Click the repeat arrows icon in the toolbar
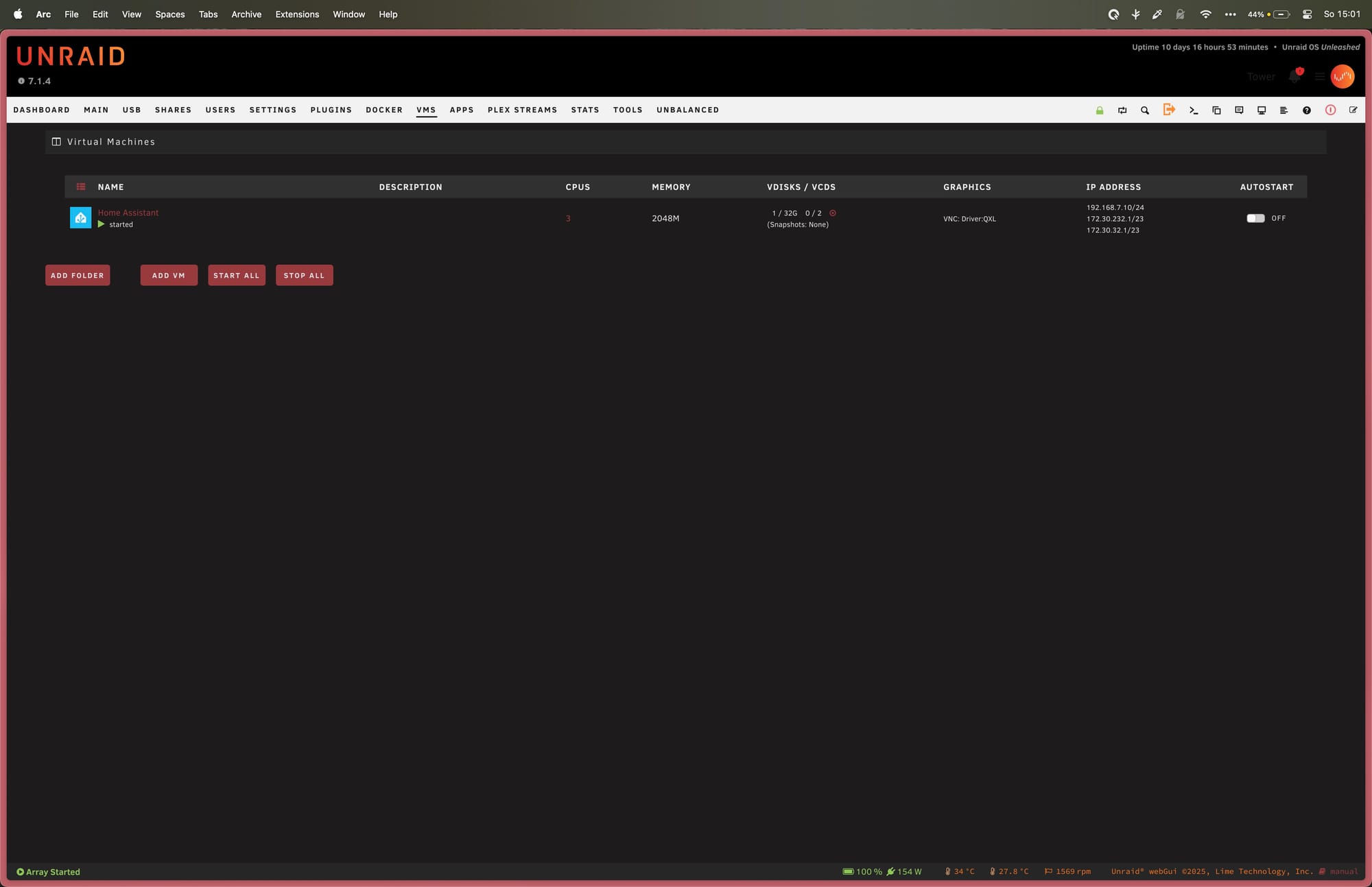1372x887 pixels. 1122,110
